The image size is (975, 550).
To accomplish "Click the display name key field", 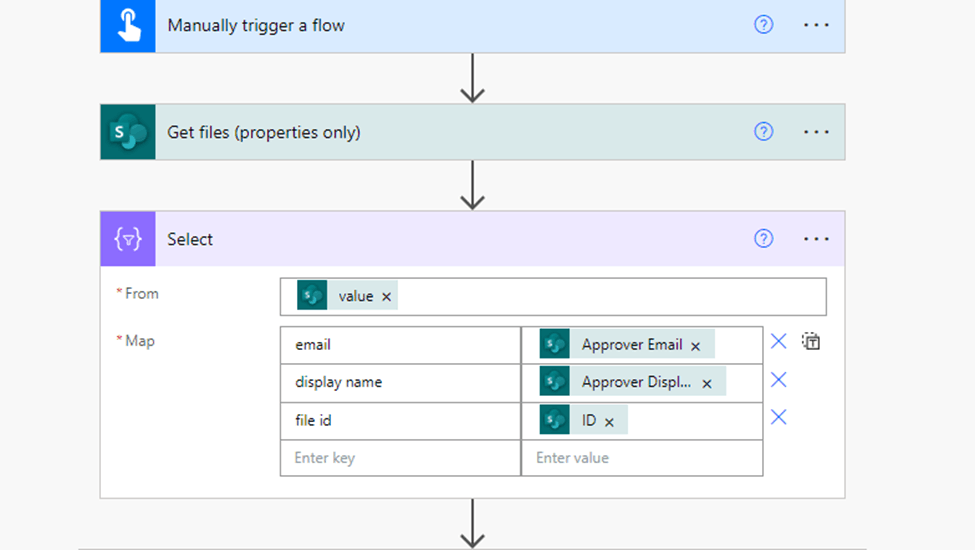I will click(400, 382).
